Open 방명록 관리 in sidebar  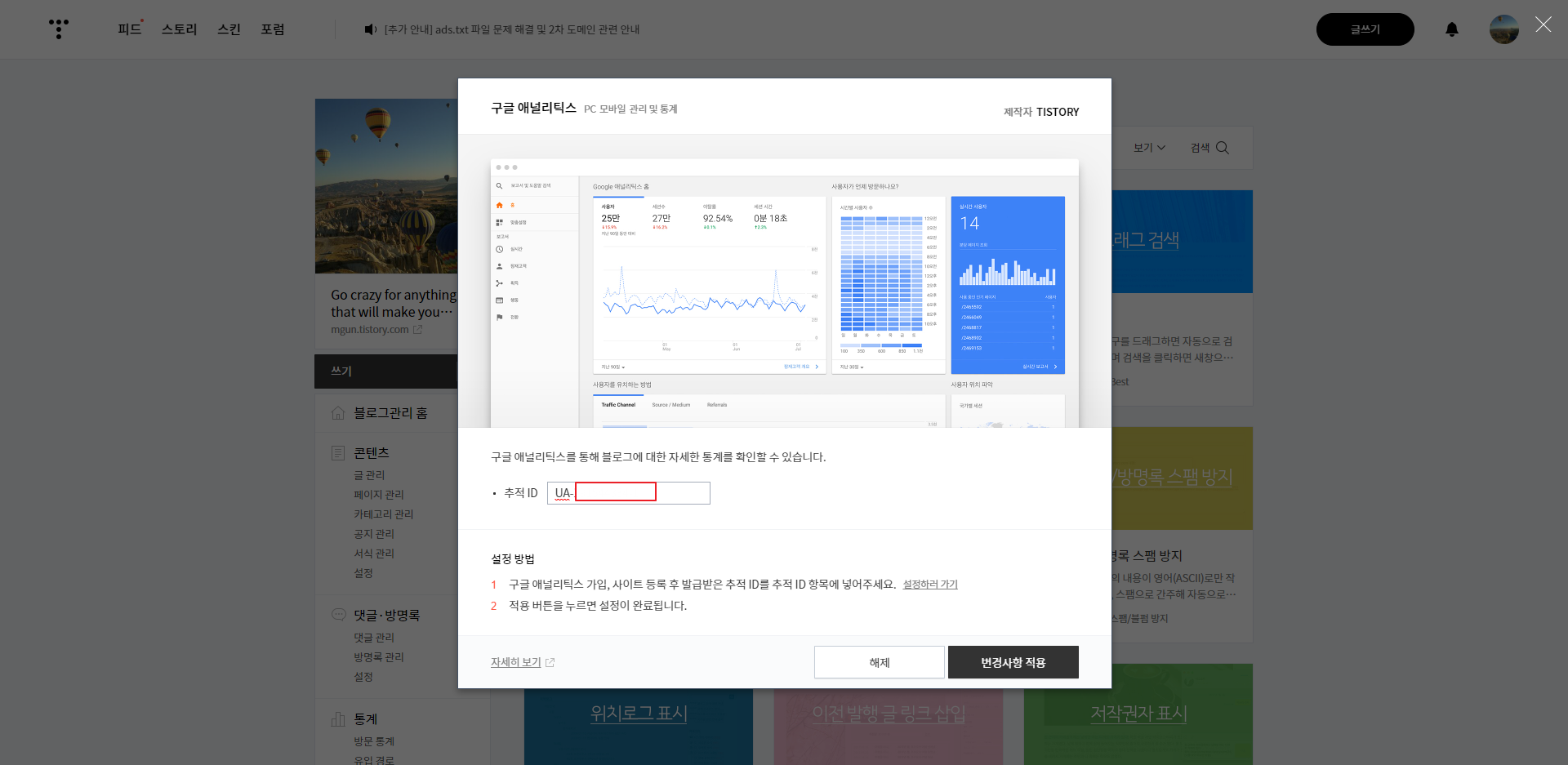click(x=379, y=657)
